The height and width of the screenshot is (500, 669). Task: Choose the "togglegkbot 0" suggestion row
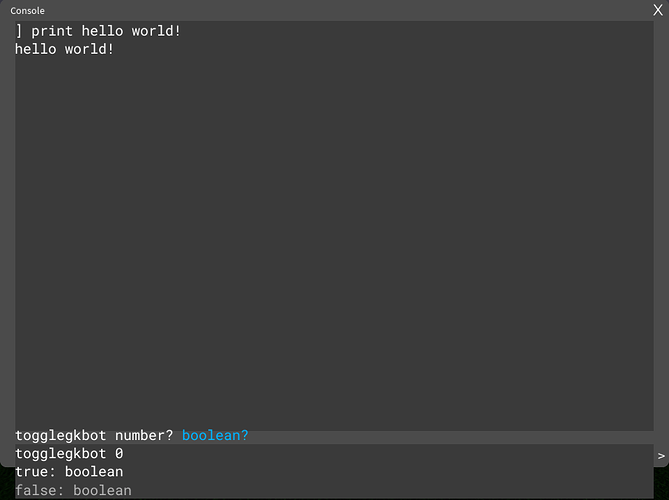(x=69, y=454)
